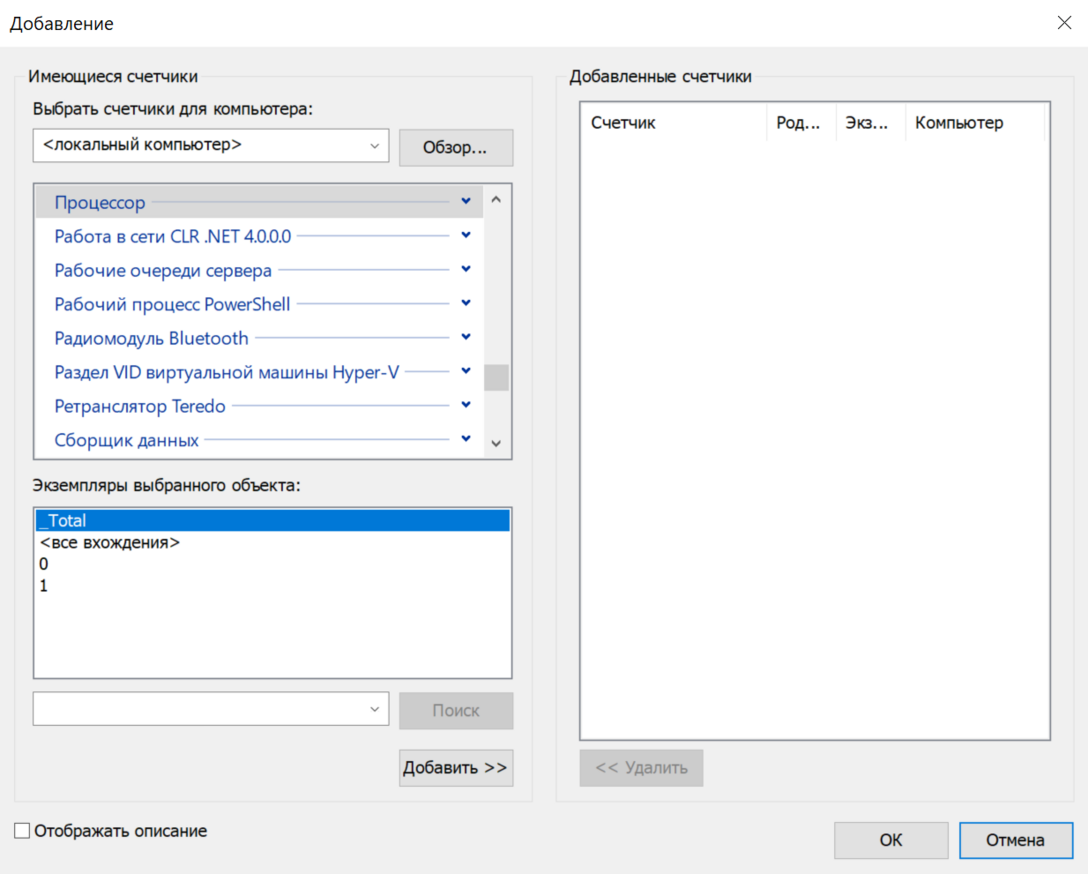Image resolution: width=1088 pixels, height=874 pixels.
Task: Expand Работа в сети CLR .NET 4.0.0.0 chevron
Action: 466,236
